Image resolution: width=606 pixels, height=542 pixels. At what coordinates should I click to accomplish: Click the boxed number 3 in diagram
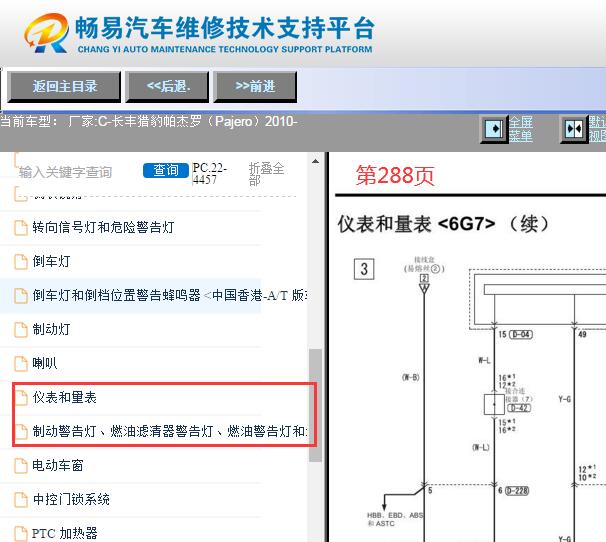point(364,269)
